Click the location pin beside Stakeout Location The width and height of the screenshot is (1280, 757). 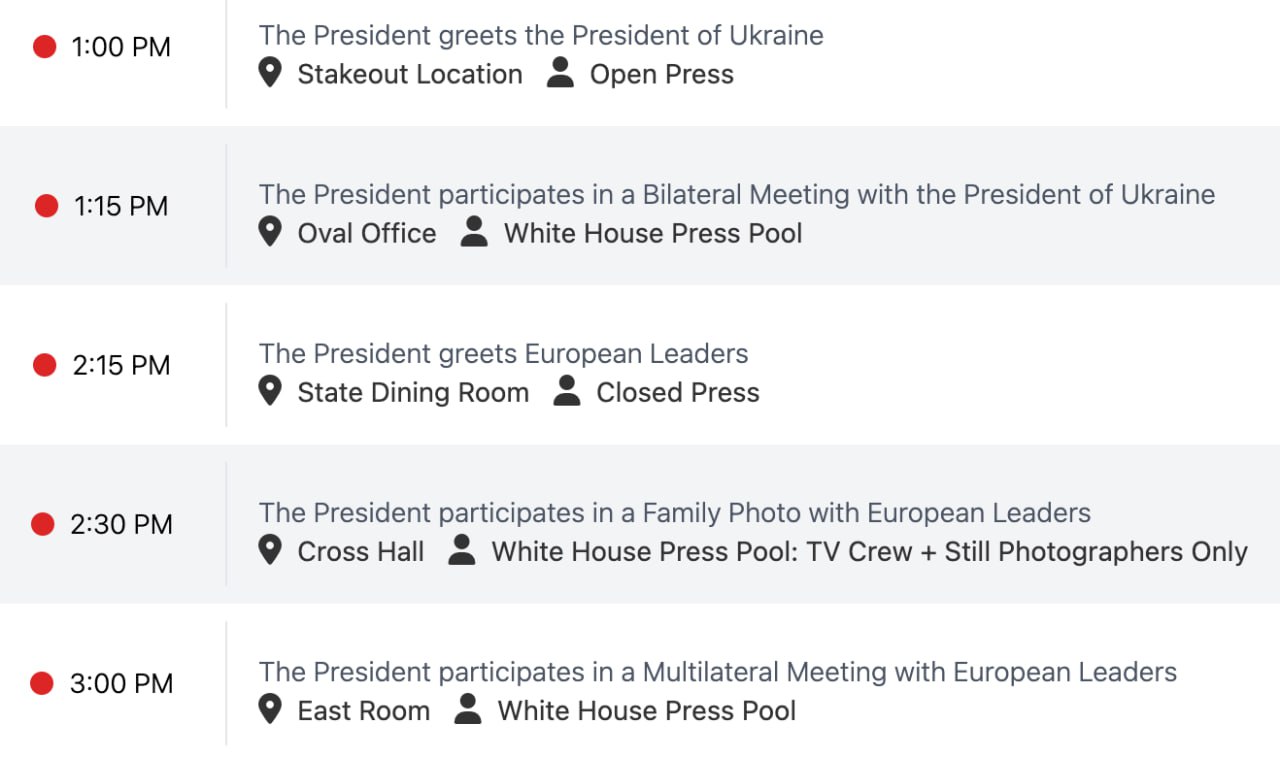pyautogui.click(x=269, y=73)
